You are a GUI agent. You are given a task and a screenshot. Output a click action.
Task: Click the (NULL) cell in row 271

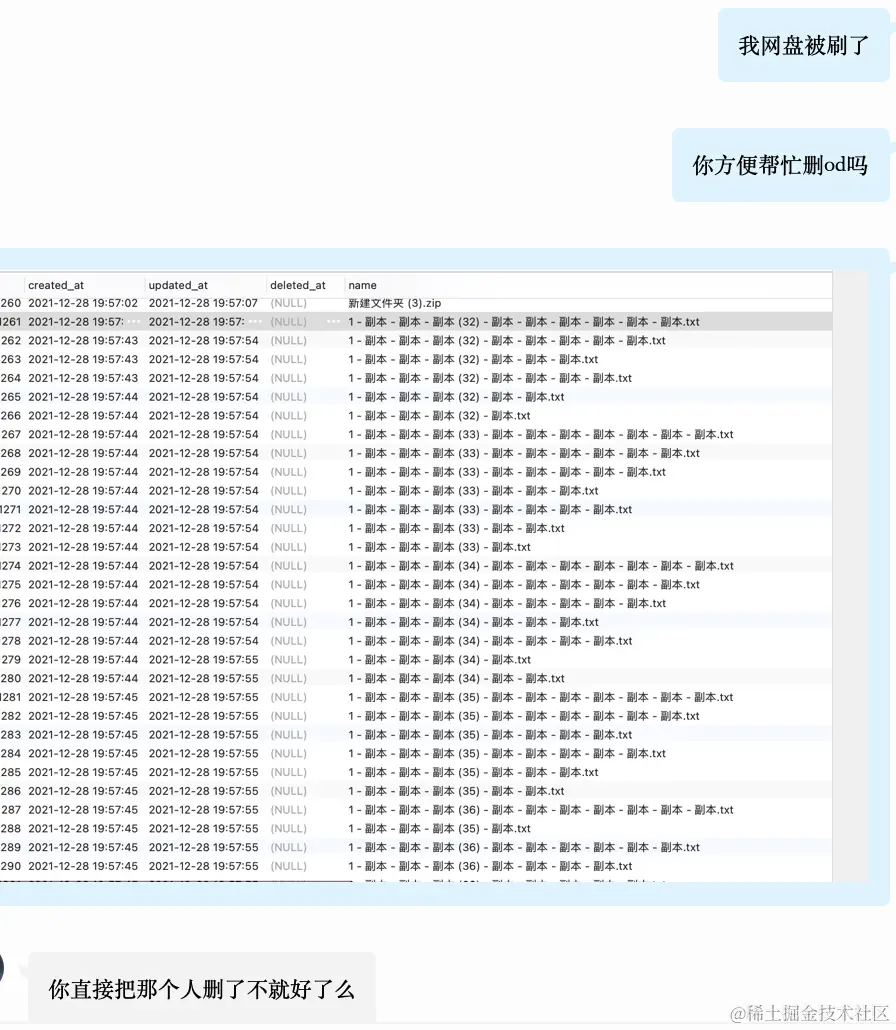click(288, 509)
